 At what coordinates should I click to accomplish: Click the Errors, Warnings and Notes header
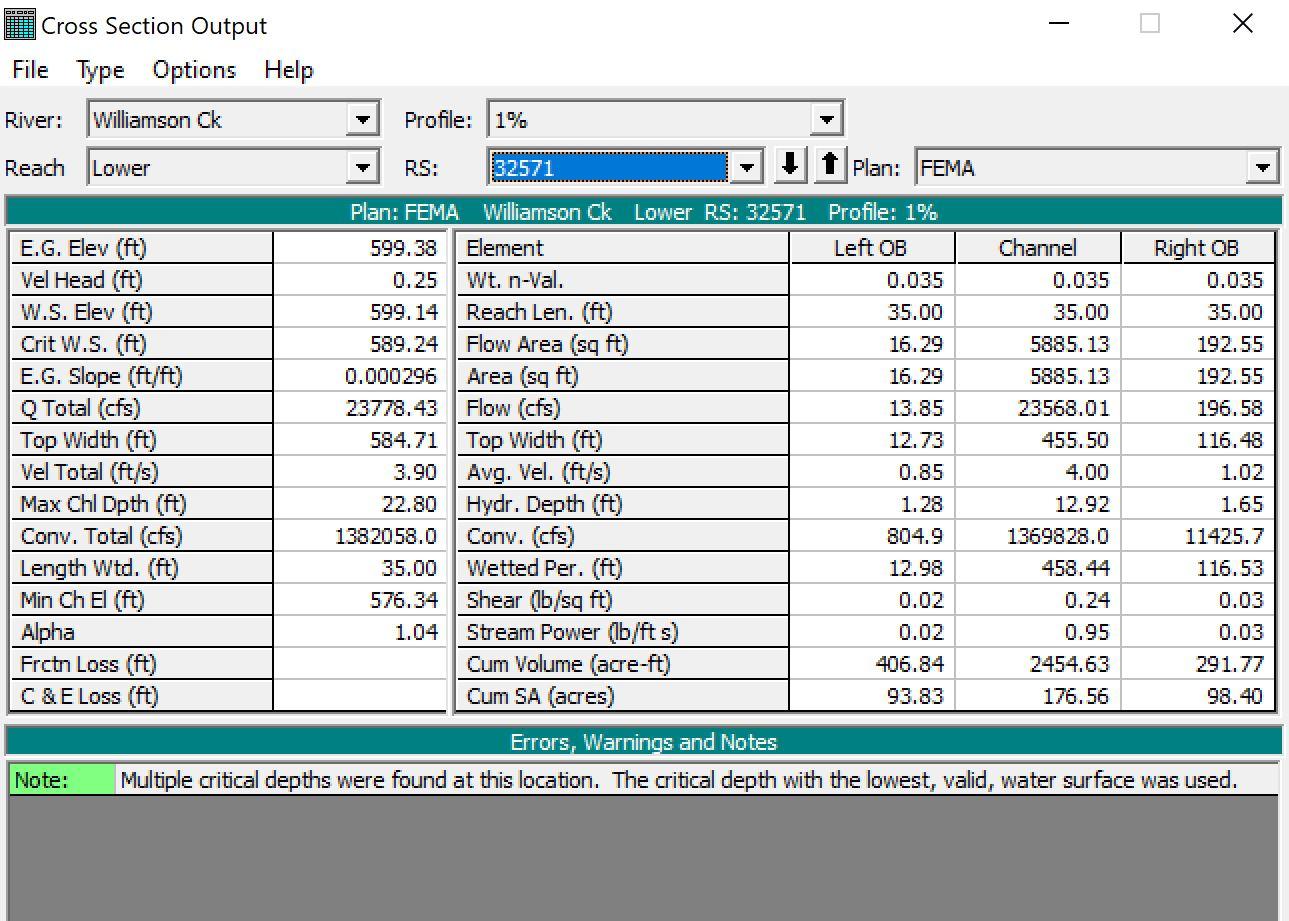(x=644, y=742)
